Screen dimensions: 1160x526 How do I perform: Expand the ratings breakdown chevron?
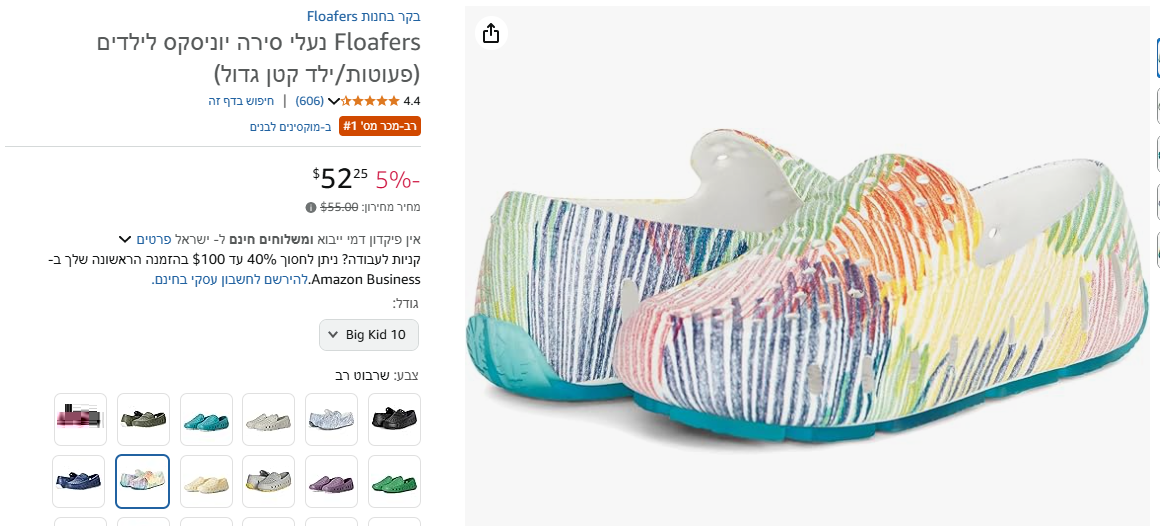click(x=334, y=101)
